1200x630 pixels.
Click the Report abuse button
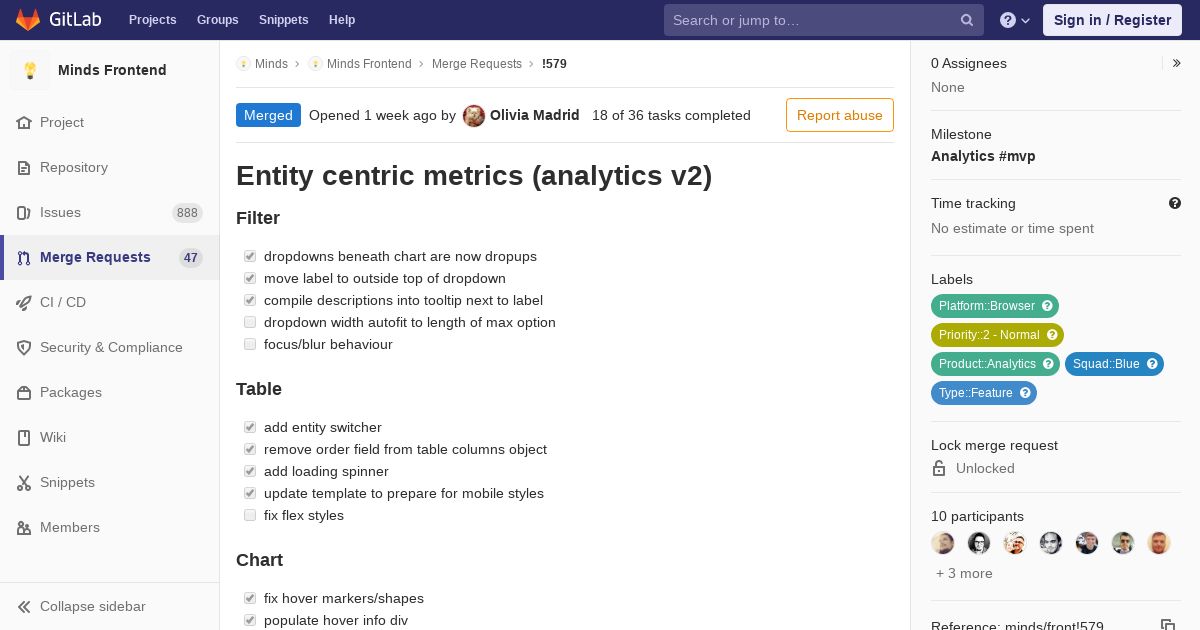839,115
